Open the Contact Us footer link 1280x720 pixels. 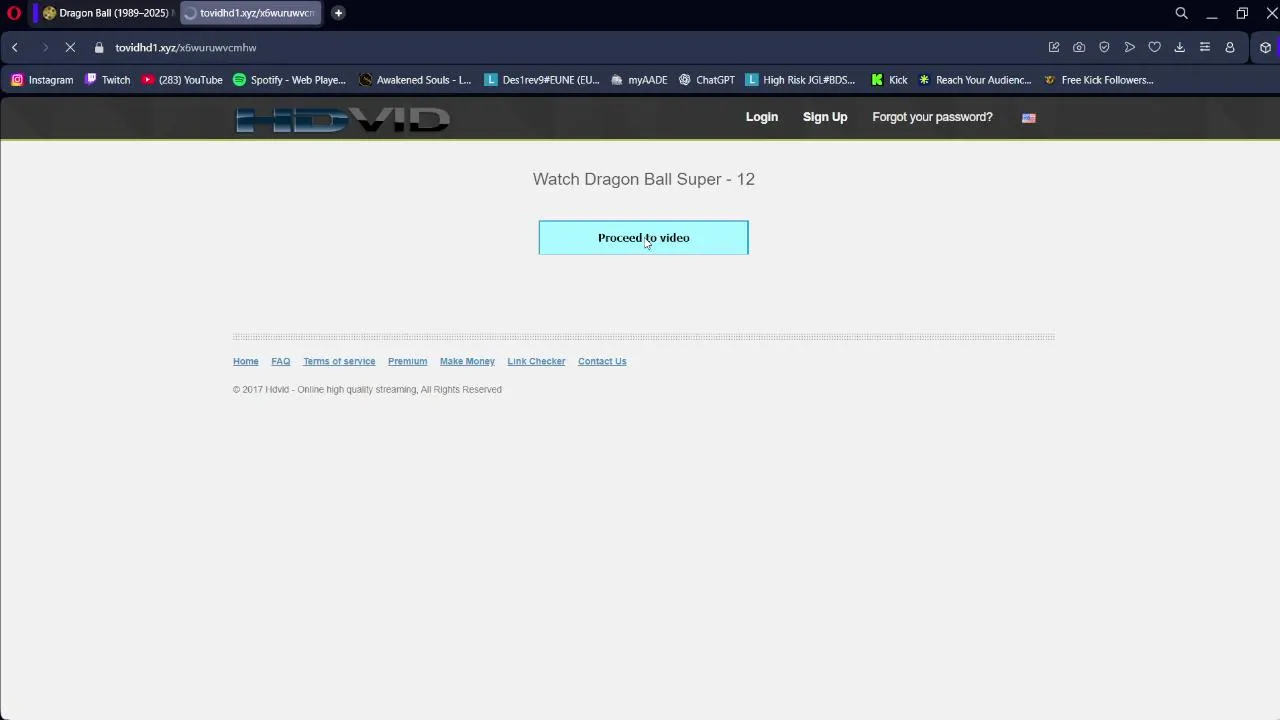coord(602,361)
